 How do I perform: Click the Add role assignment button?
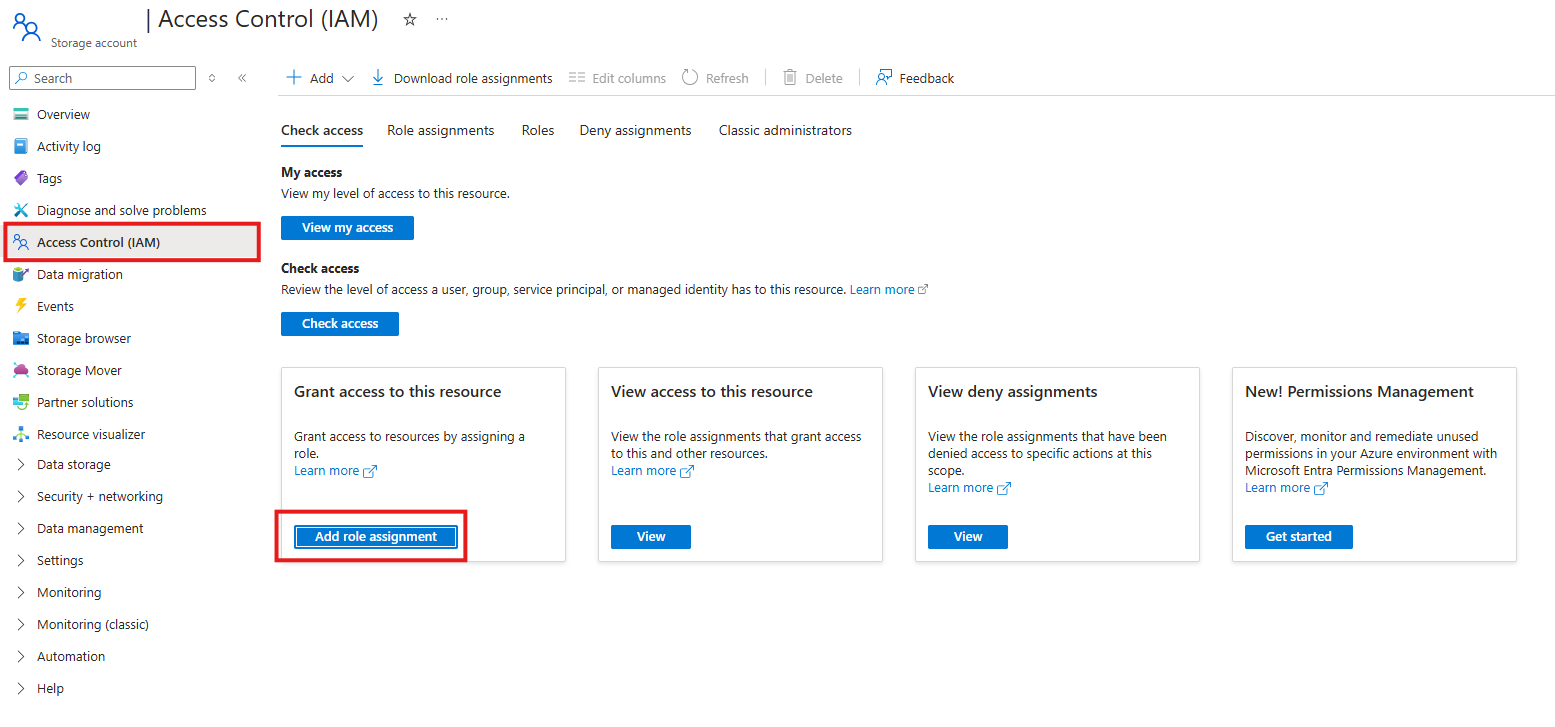tap(376, 537)
